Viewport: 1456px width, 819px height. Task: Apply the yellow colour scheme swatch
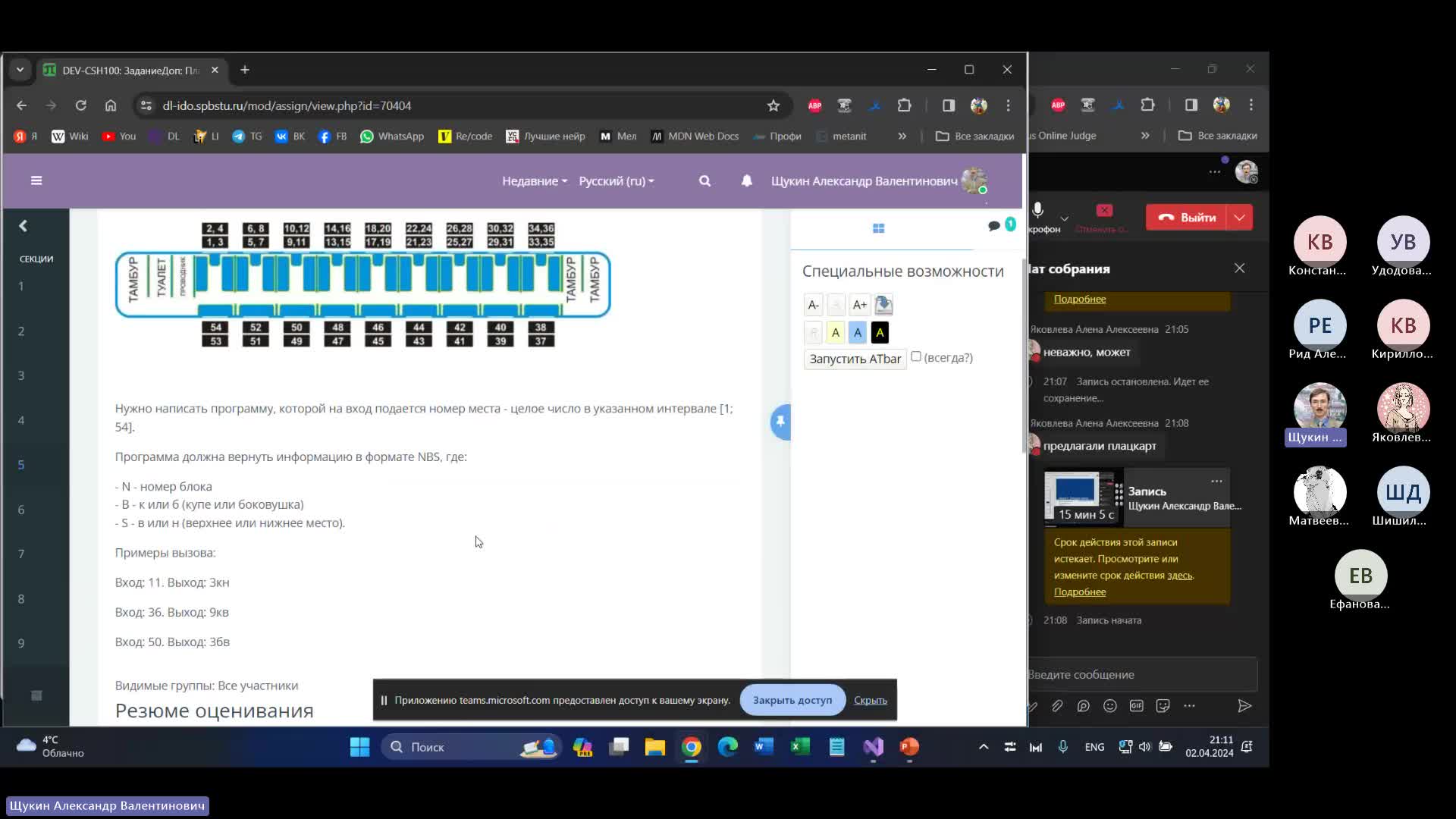835,332
